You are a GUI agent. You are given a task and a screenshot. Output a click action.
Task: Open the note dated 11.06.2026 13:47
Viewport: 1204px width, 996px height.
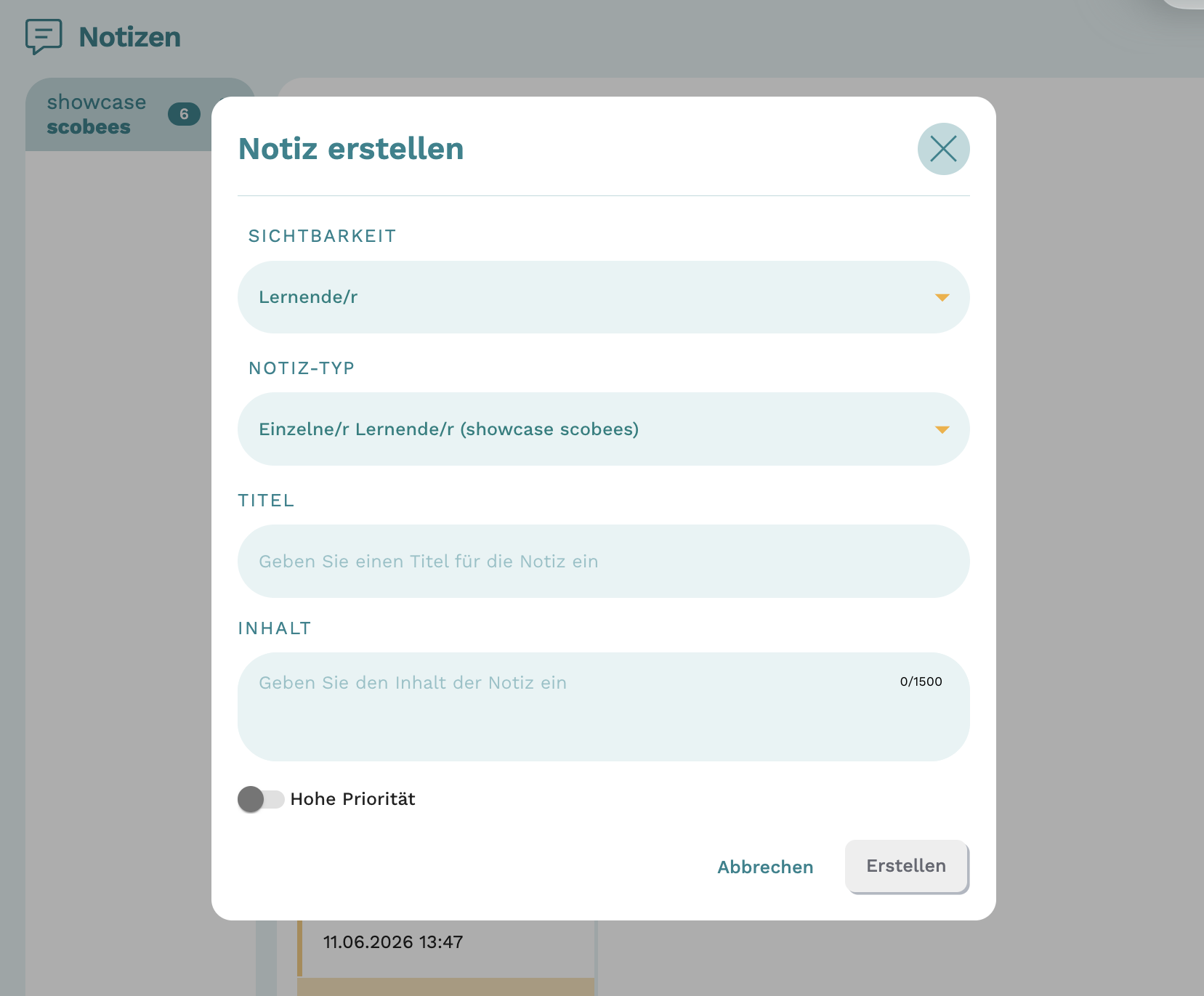[445, 948]
